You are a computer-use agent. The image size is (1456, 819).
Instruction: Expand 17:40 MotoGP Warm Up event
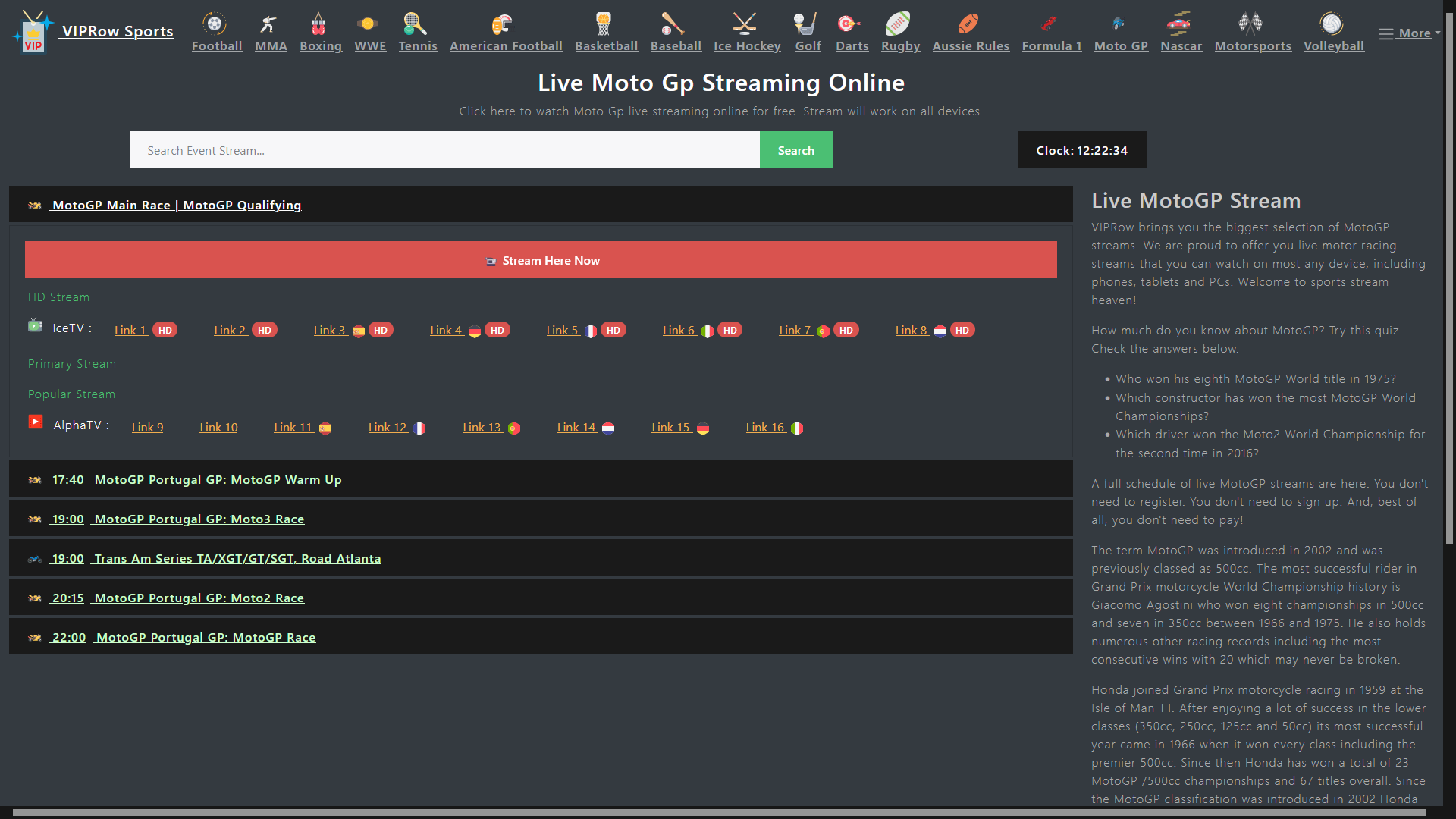(541, 479)
